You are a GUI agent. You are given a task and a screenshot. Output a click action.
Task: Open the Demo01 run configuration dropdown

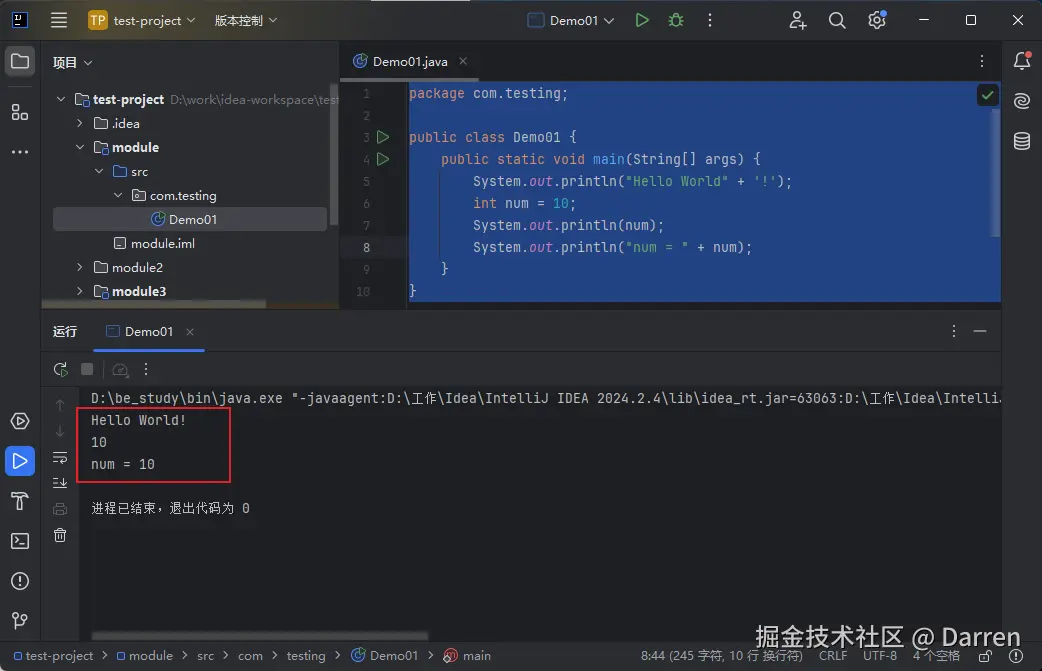pyautogui.click(x=571, y=21)
